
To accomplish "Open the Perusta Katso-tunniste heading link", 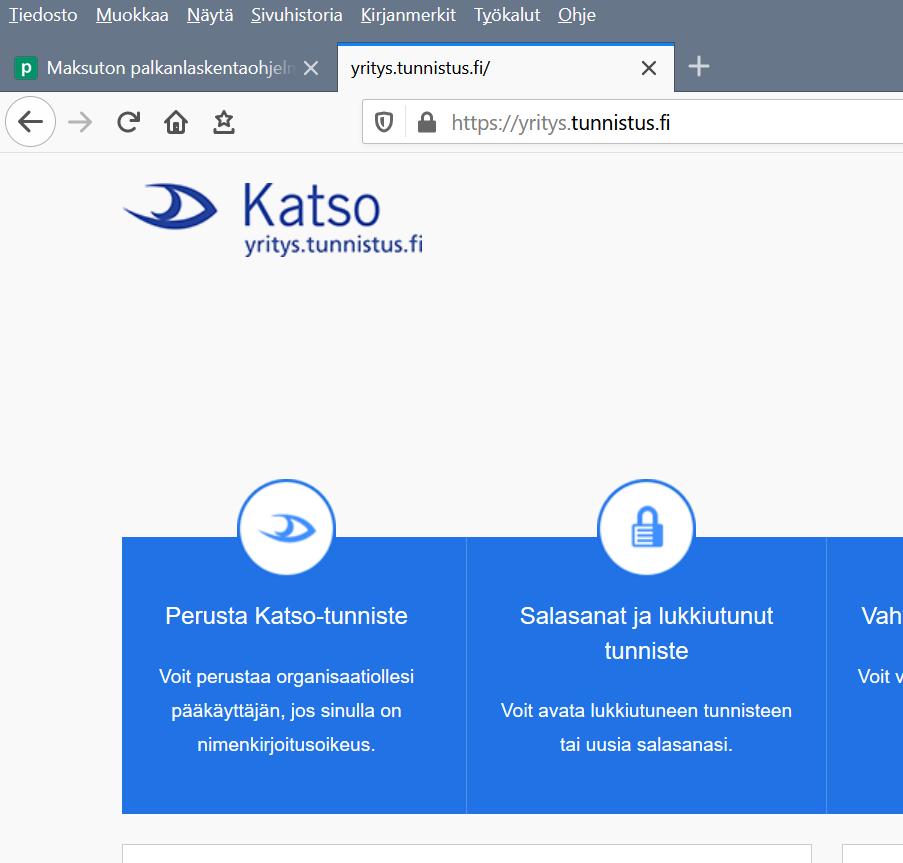I will click(x=286, y=616).
